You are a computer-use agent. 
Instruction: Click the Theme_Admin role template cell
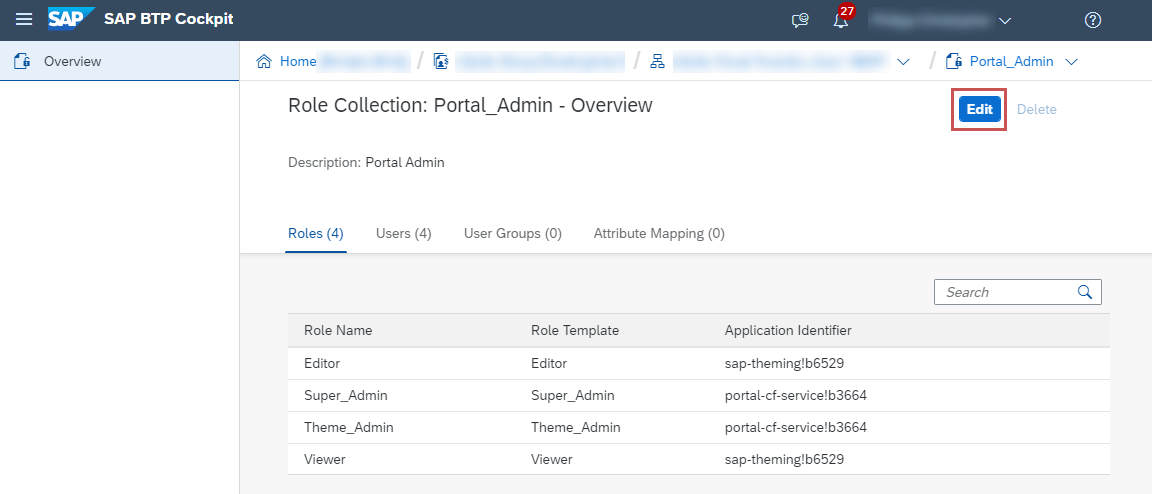tap(575, 427)
